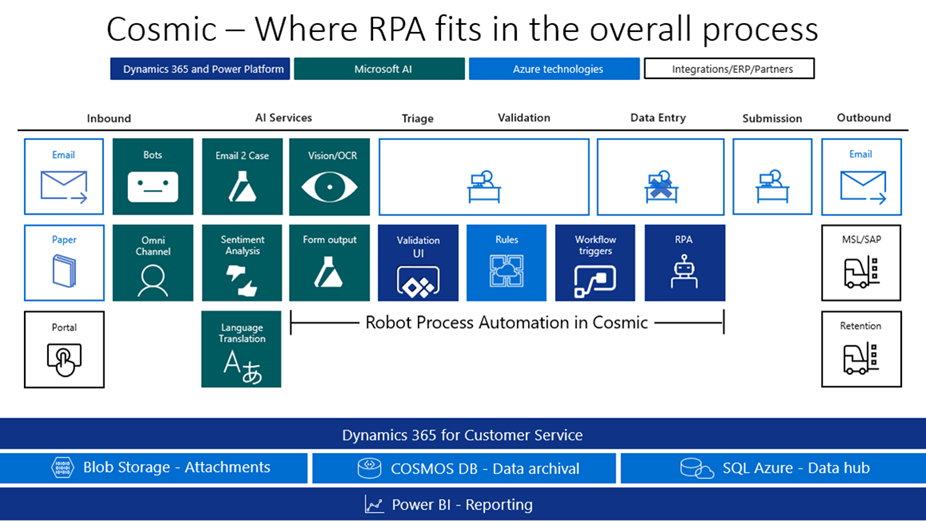The width and height of the screenshot is (926, 521).
Task: Click the Dynamics 365 for Customer Service bar
Action: point(463,434)
